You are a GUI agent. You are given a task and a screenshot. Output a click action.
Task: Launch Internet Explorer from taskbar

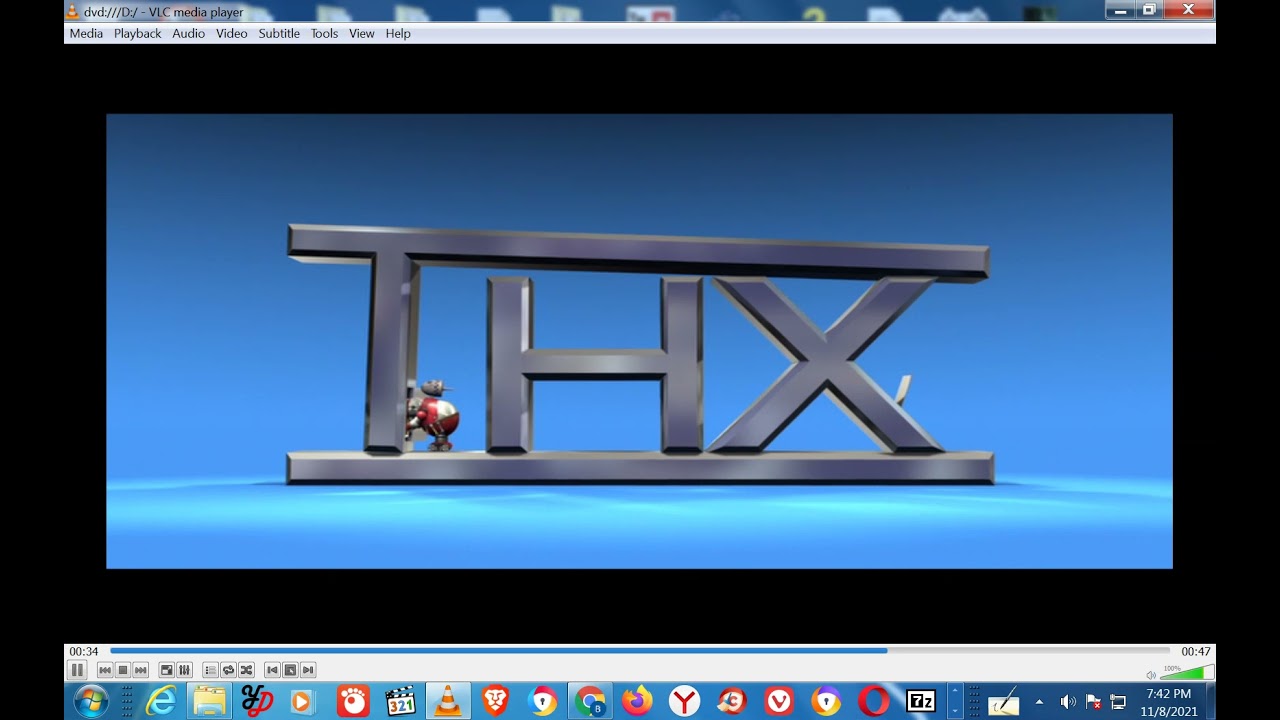tap(161, 701)
